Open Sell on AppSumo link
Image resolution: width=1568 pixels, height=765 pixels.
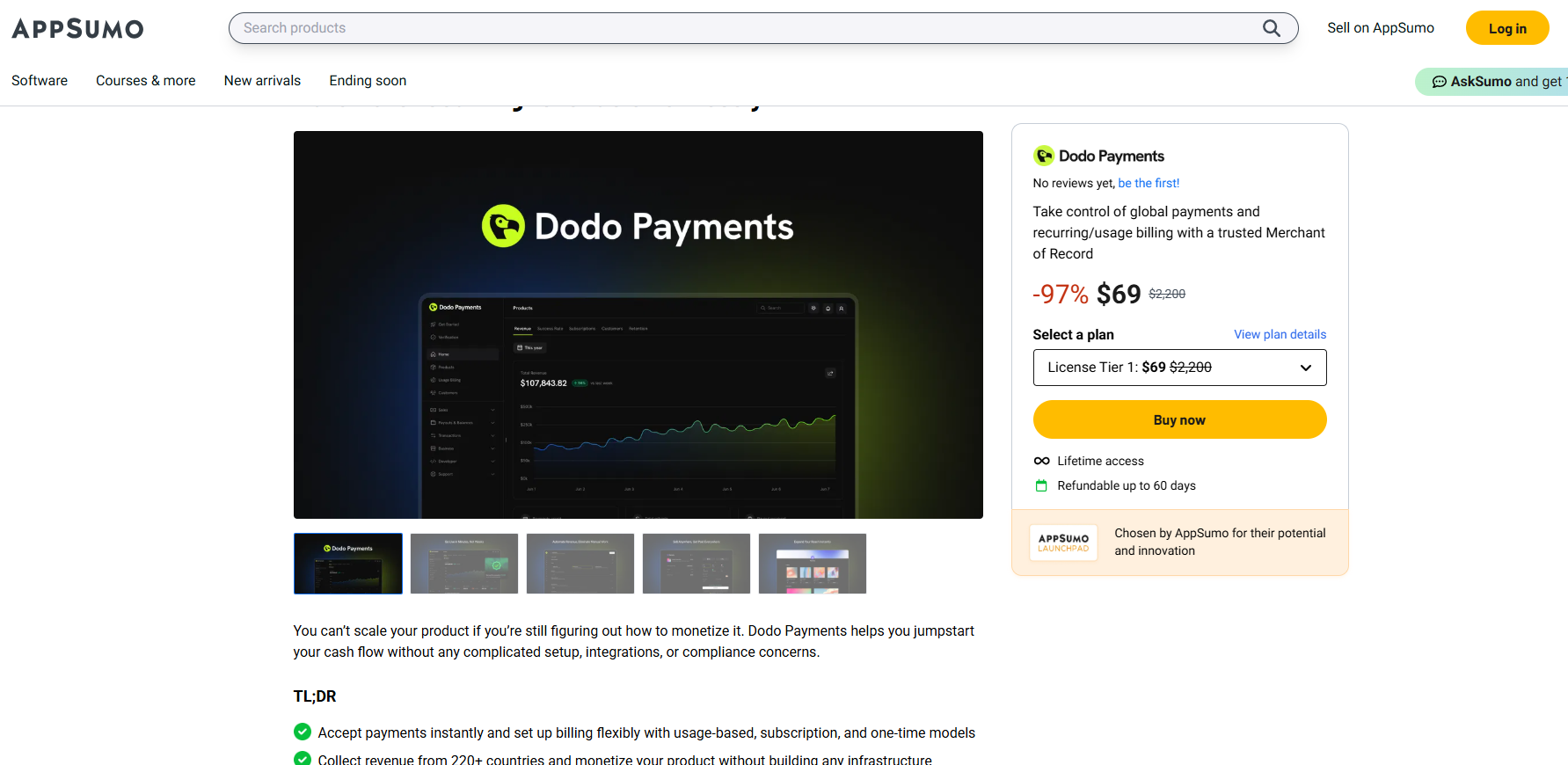coord(1381,28)
